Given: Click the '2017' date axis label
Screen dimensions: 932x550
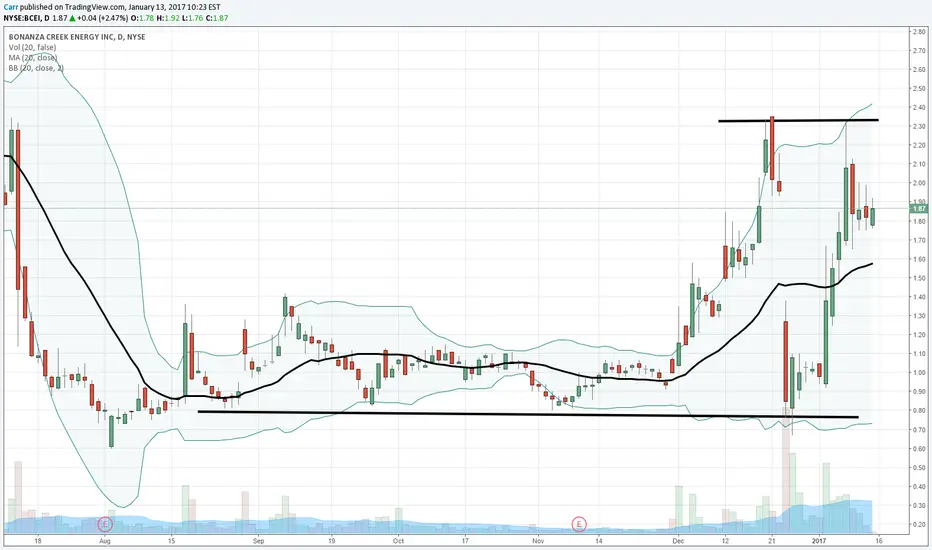Looking at the screenshot, I should 819,541.
